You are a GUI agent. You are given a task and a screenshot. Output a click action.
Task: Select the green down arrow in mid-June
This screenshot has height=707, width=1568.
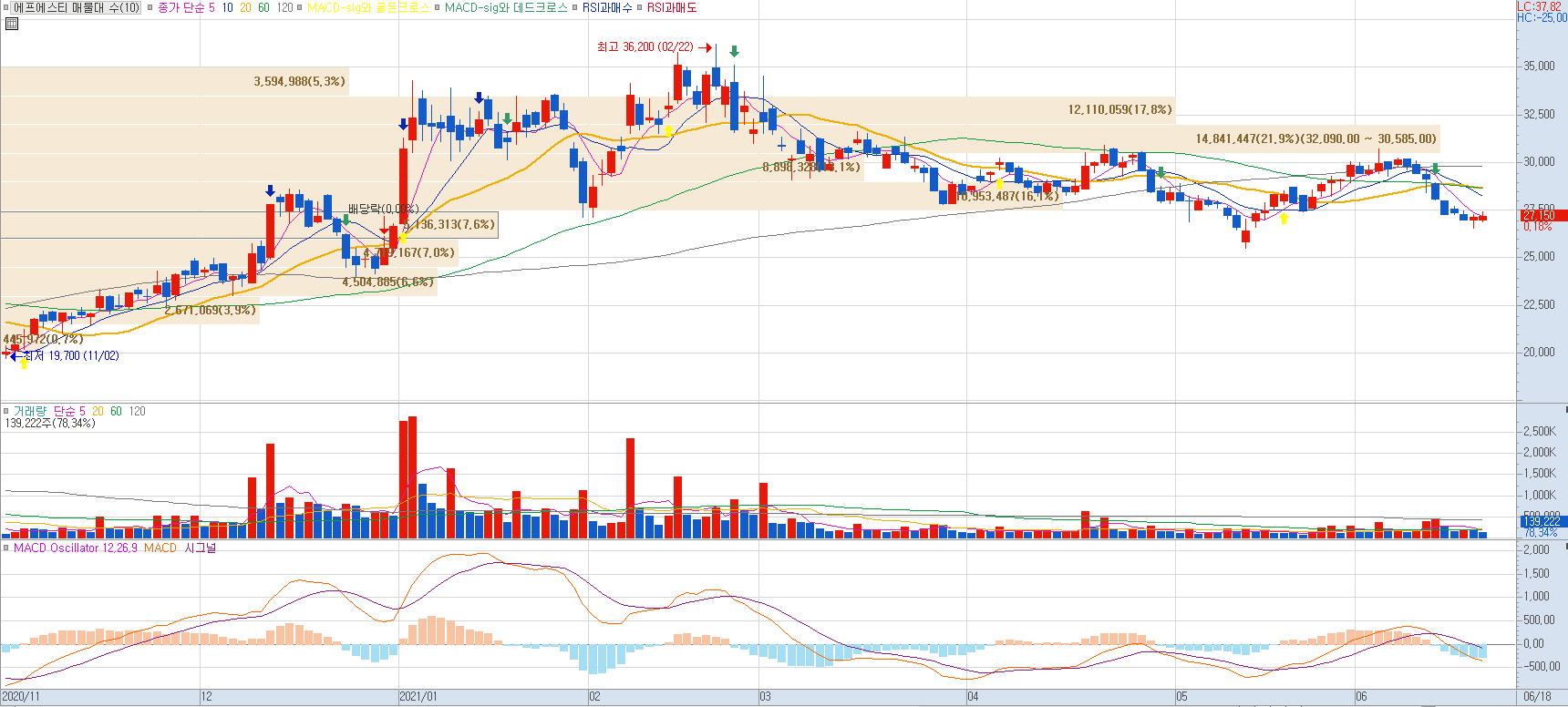[1435, 169]
